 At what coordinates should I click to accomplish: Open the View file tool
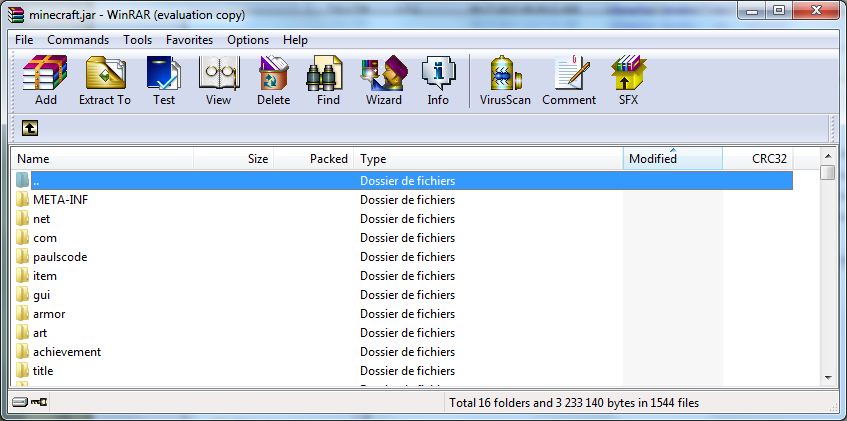tap(219, 73)
